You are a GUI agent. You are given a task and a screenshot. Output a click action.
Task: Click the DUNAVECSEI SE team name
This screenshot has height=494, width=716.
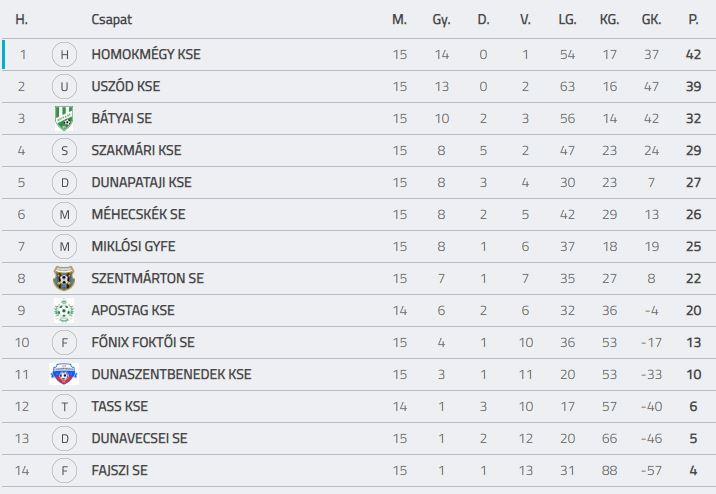[139, 438]
